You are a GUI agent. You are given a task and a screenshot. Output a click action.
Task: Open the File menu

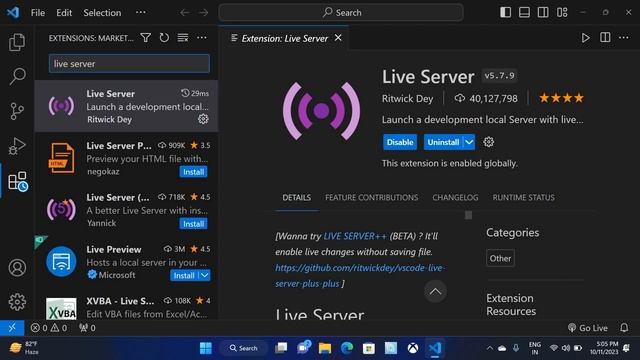[x=38, y=13]
